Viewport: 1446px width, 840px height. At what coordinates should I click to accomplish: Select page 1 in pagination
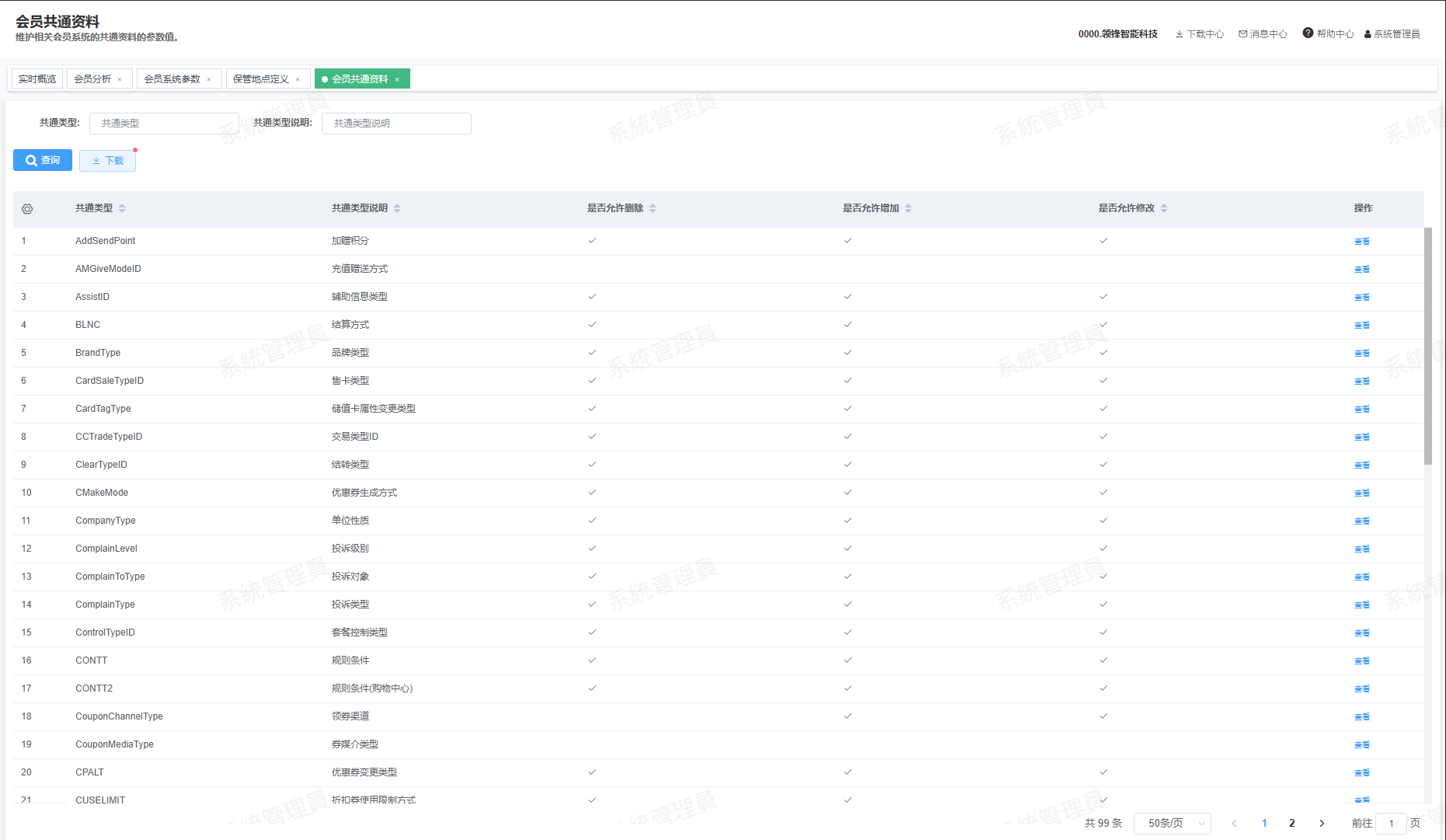[1264, 823]
